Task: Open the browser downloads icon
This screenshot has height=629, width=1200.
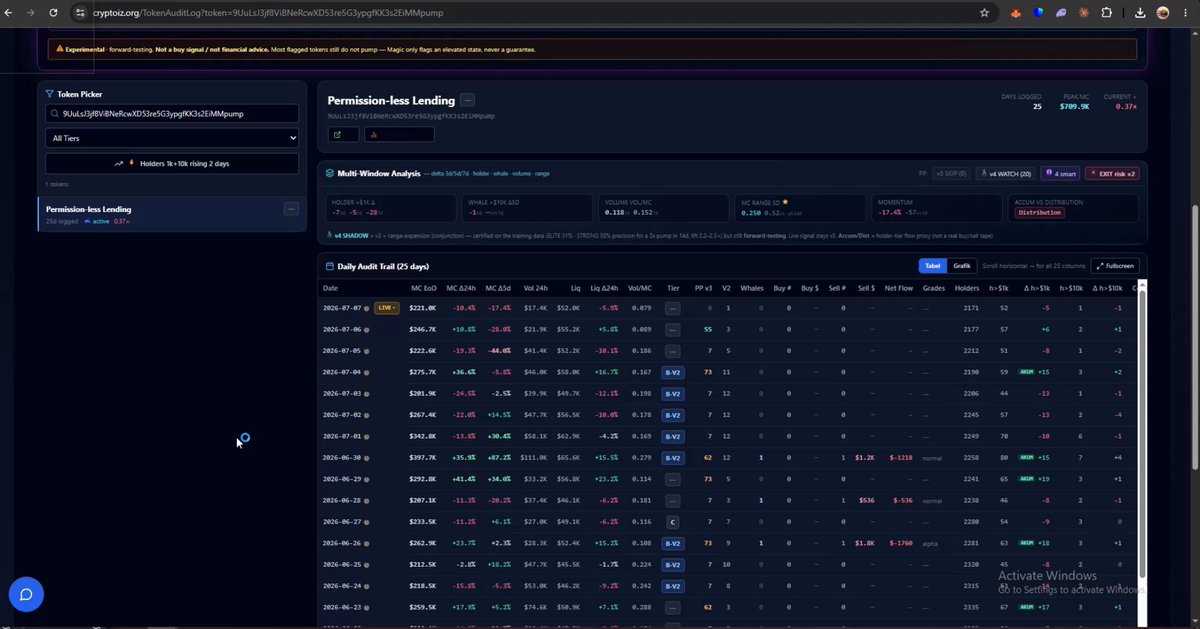Action: click(1141, 13)
